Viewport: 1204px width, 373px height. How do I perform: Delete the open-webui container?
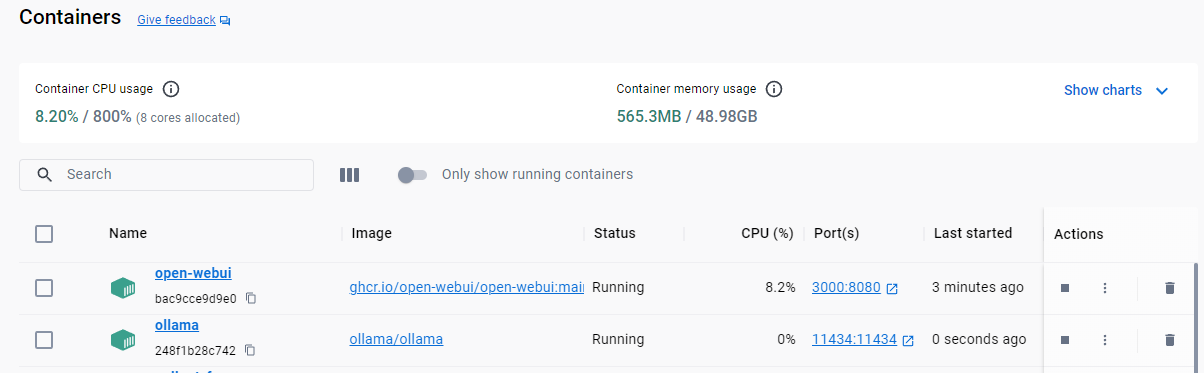(x=1170, y=288)
